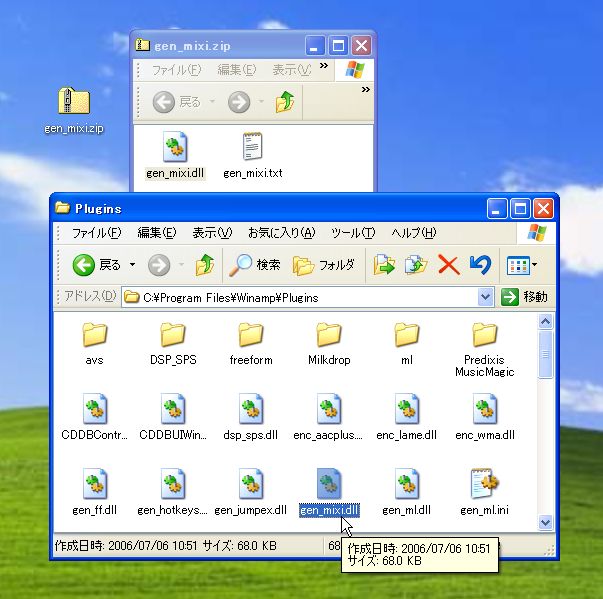The width and height of the screenshot is (603, 599).
Task: Click Move To folder toolbar icon
Action: click(384, 265)
